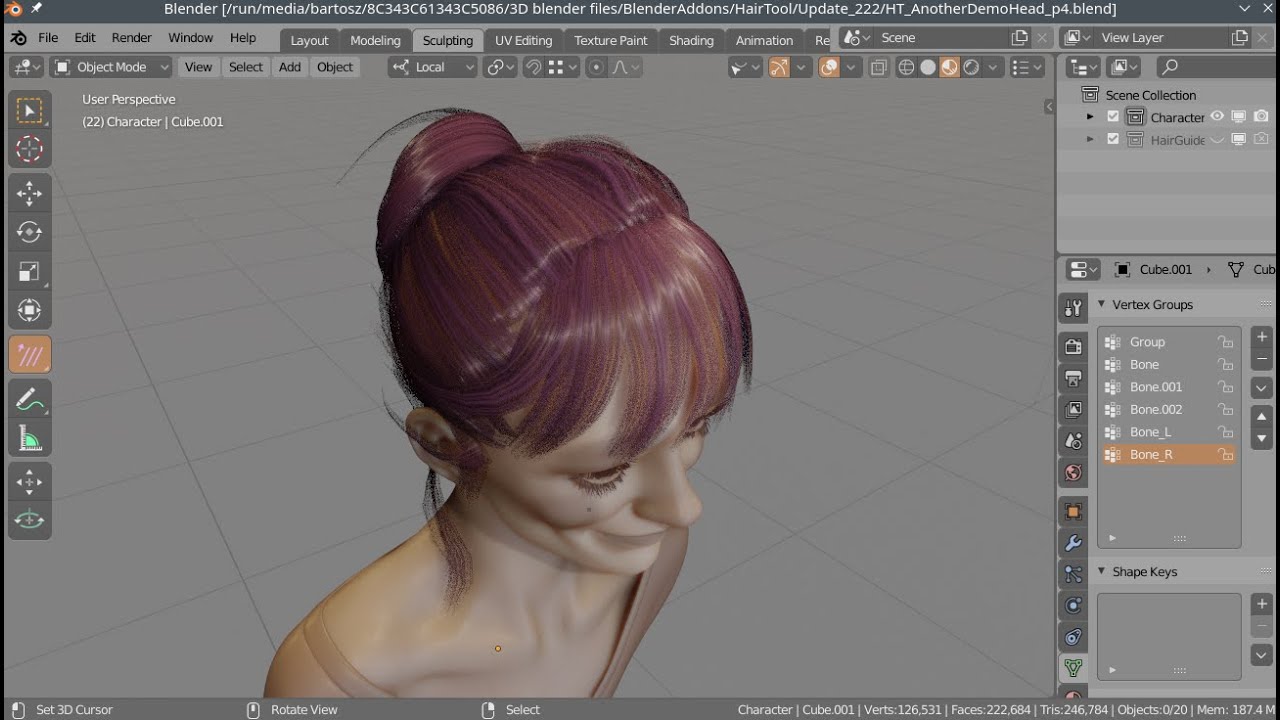Hide the Character collection in viewport
The width and height of the screenshot is (1280, 720).
[1217, 117]
